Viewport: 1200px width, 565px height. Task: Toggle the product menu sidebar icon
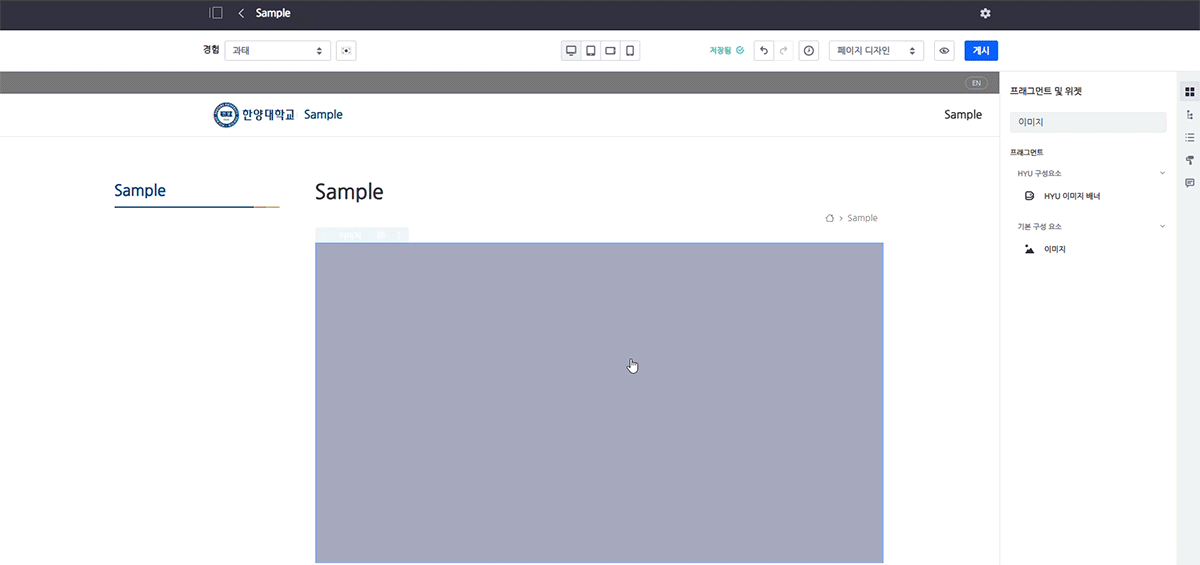(x=216, y=13)
